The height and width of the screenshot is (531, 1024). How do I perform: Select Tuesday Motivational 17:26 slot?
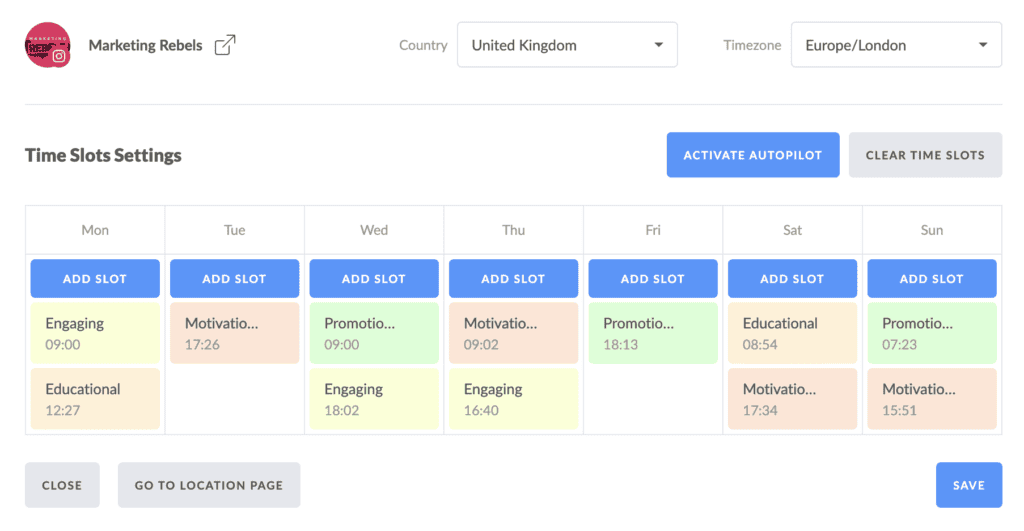point(234,333)
